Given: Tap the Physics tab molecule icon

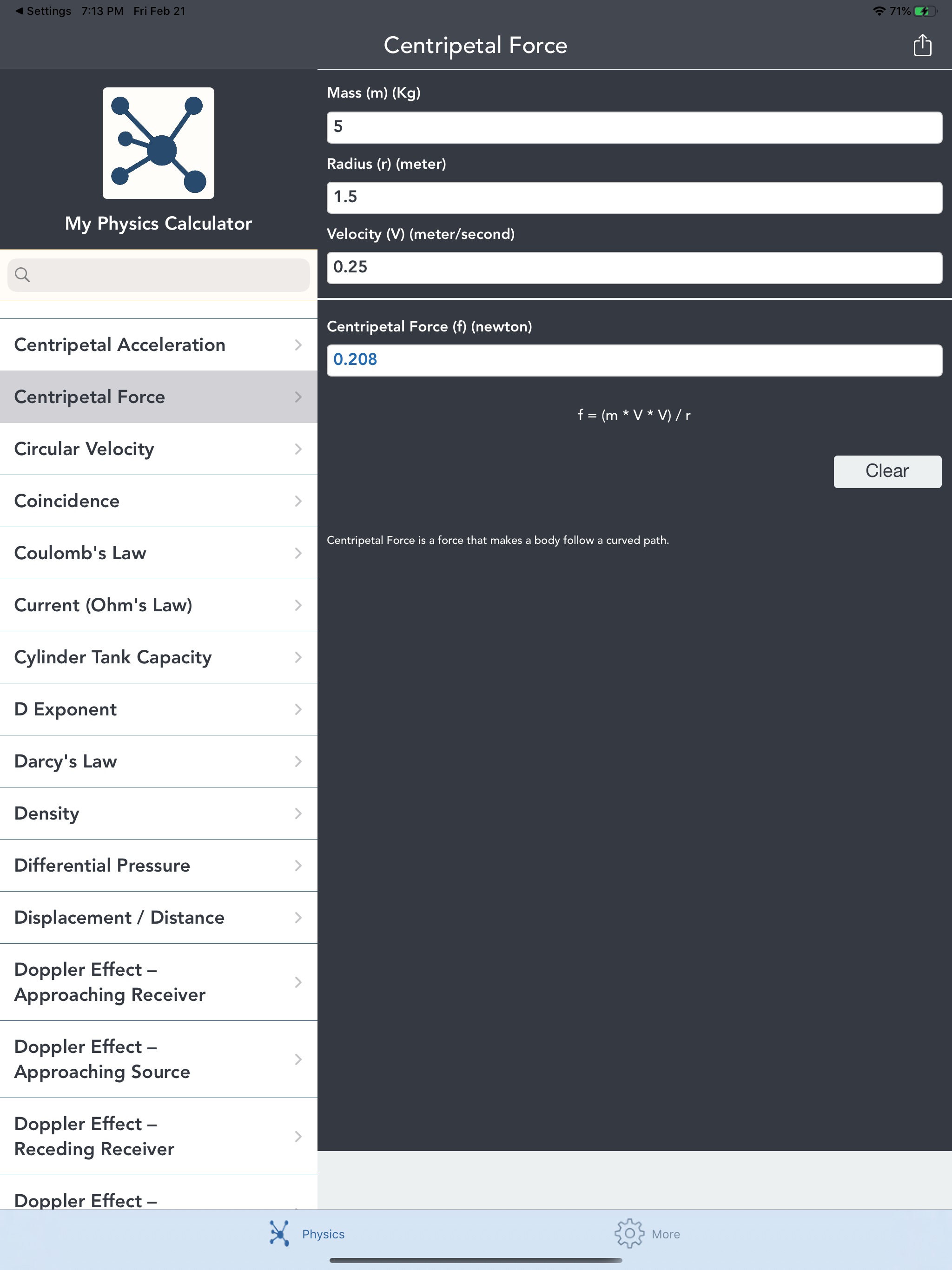Looking at the screenshot, I should 280,1233.
